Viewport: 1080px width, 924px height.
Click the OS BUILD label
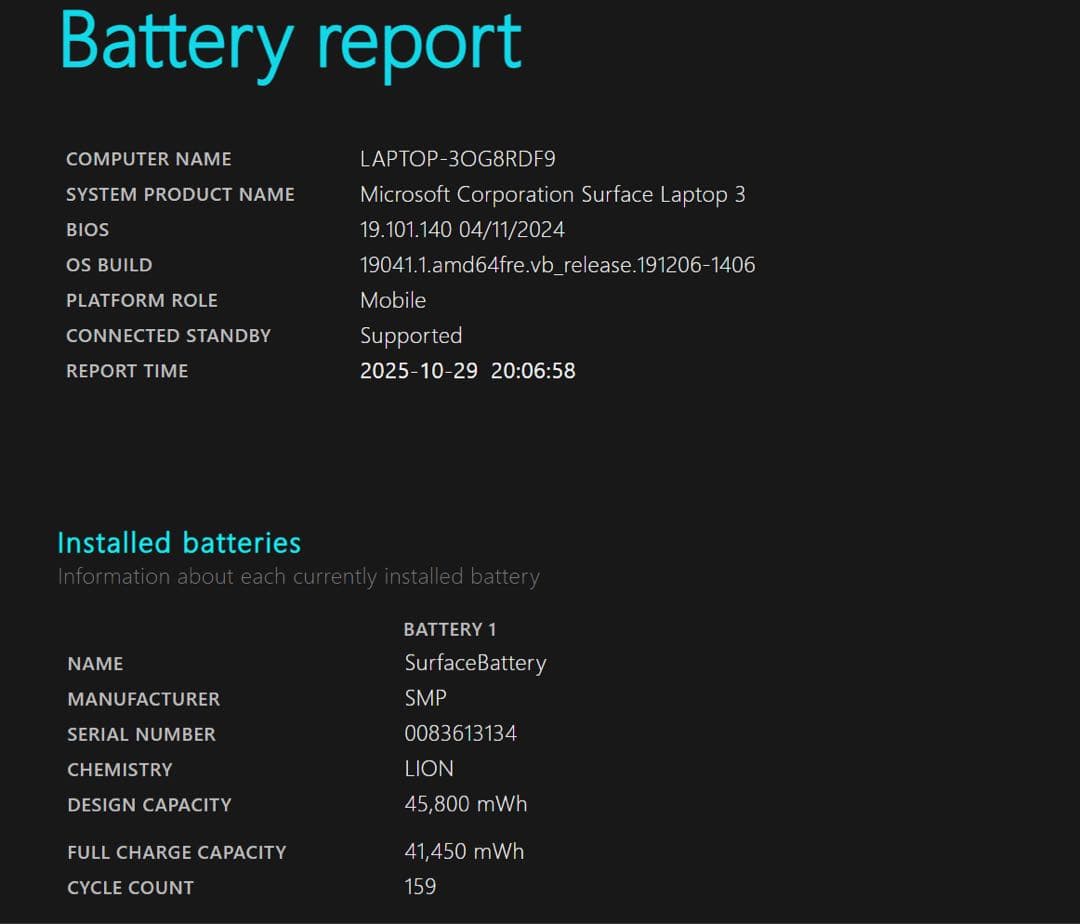(108, 265)
